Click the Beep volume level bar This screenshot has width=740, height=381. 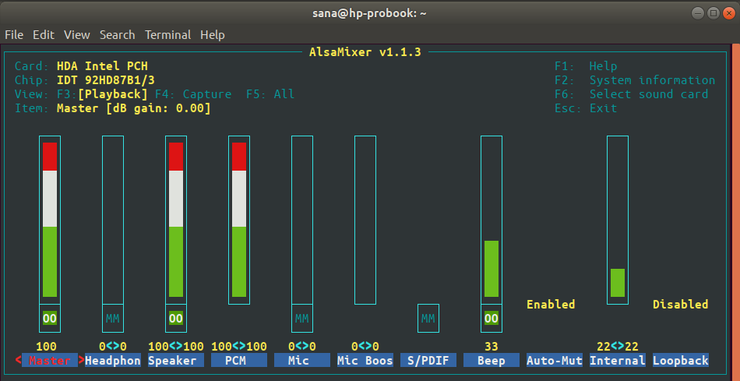click(x=491, y=220)
